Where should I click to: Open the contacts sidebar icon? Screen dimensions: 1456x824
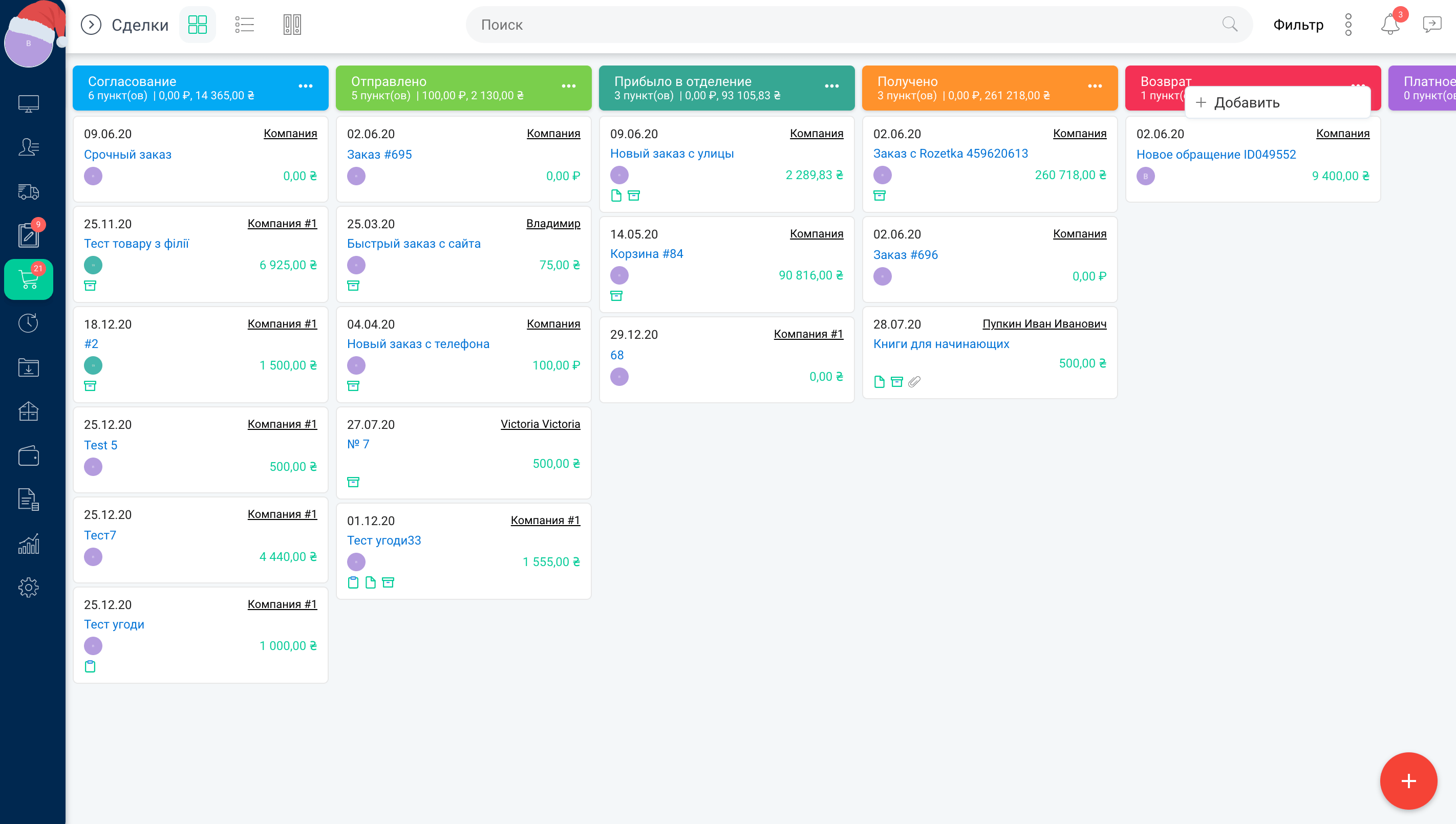(28, 148)
